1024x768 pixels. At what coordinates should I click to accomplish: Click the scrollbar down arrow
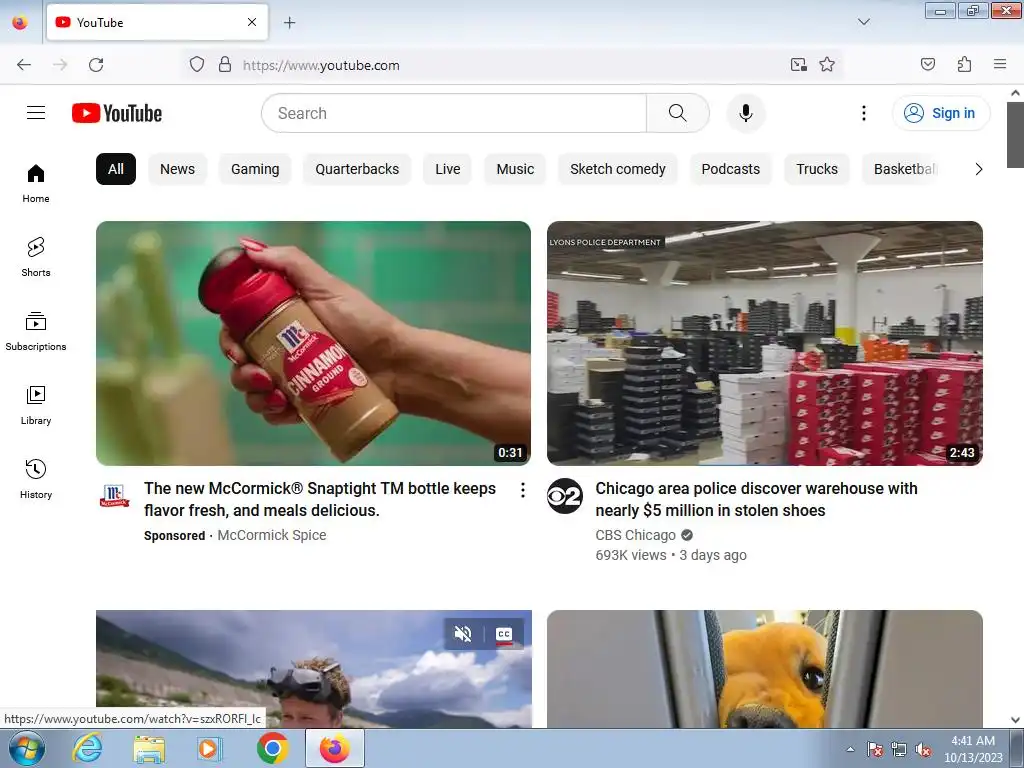tap(1016, 720)
